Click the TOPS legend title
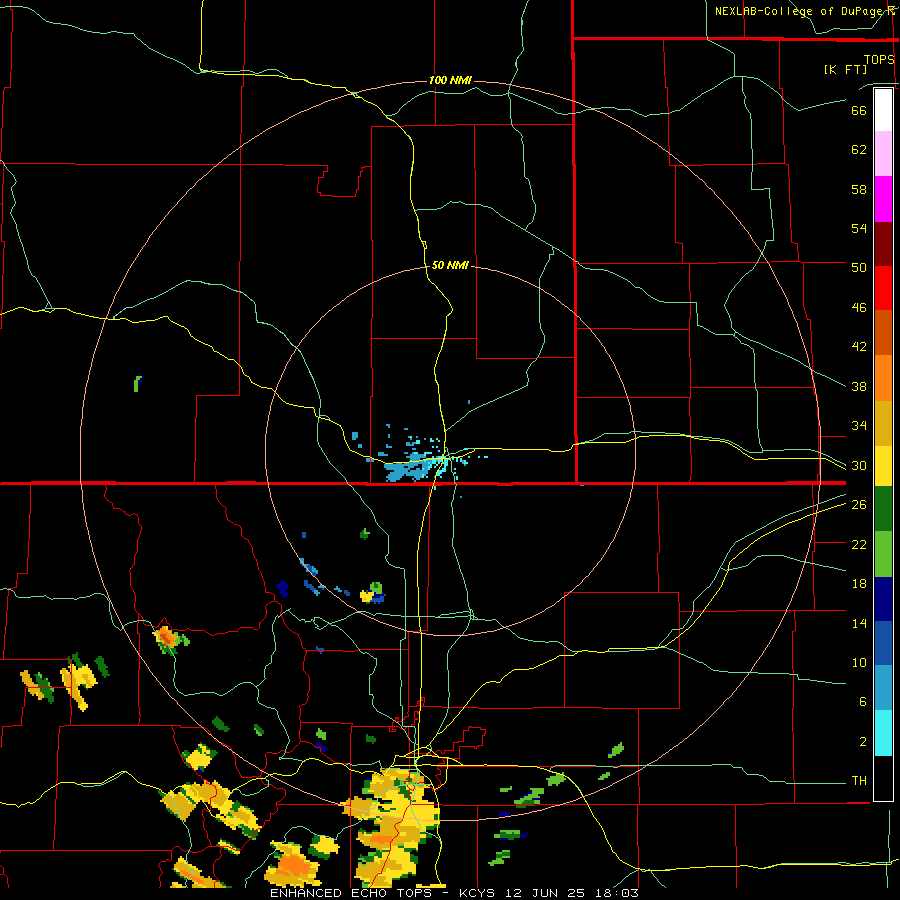 point(879,59)
